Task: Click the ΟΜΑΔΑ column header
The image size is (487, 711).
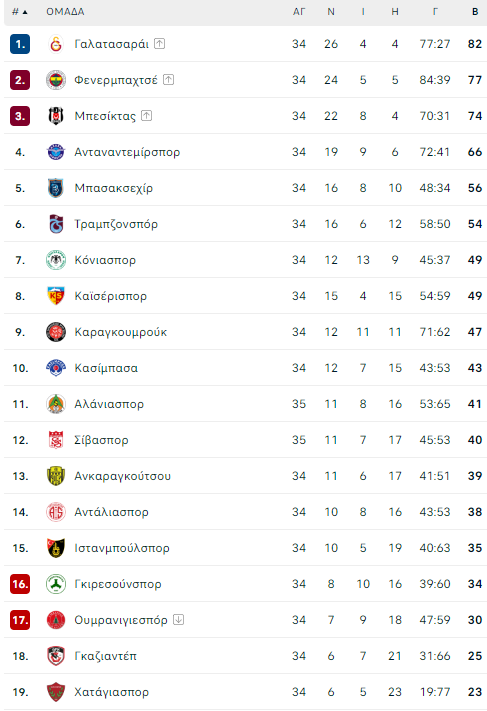Action: 65,12
